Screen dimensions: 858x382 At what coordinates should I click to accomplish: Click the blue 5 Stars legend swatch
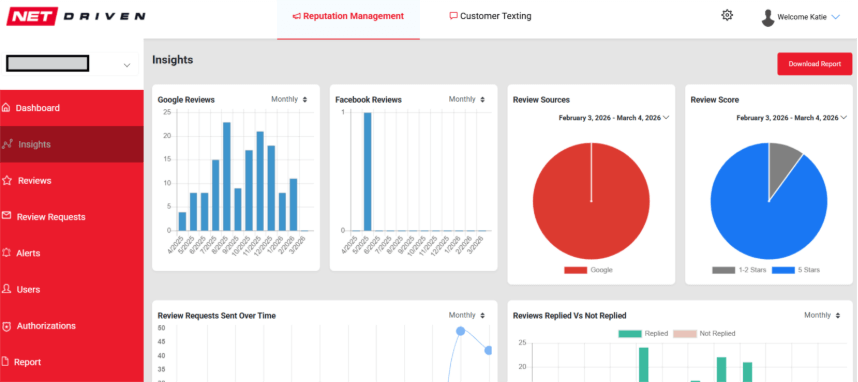783,270
